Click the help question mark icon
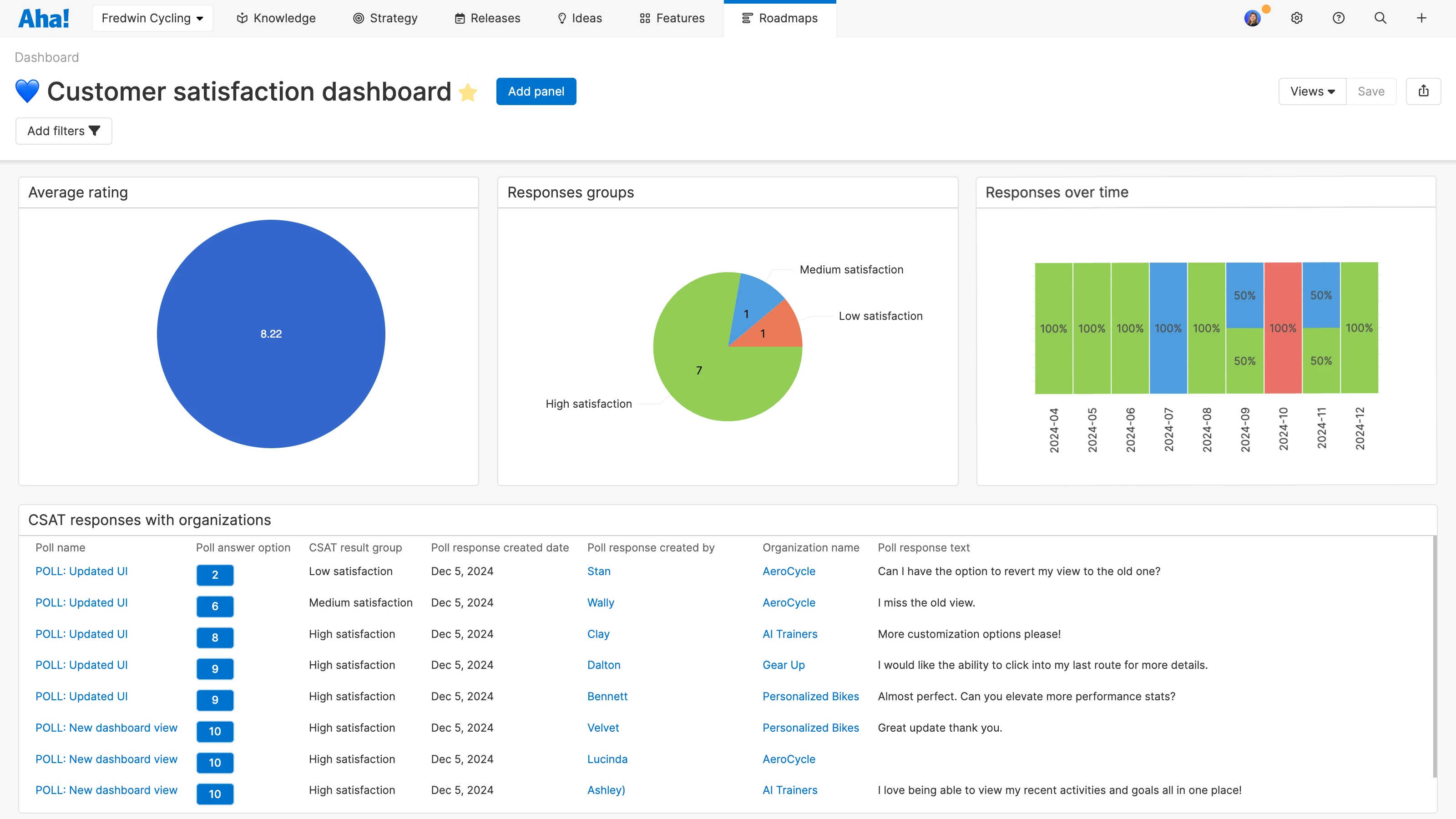Viewport: 1456px width, 819px height. pos(1339,18)
